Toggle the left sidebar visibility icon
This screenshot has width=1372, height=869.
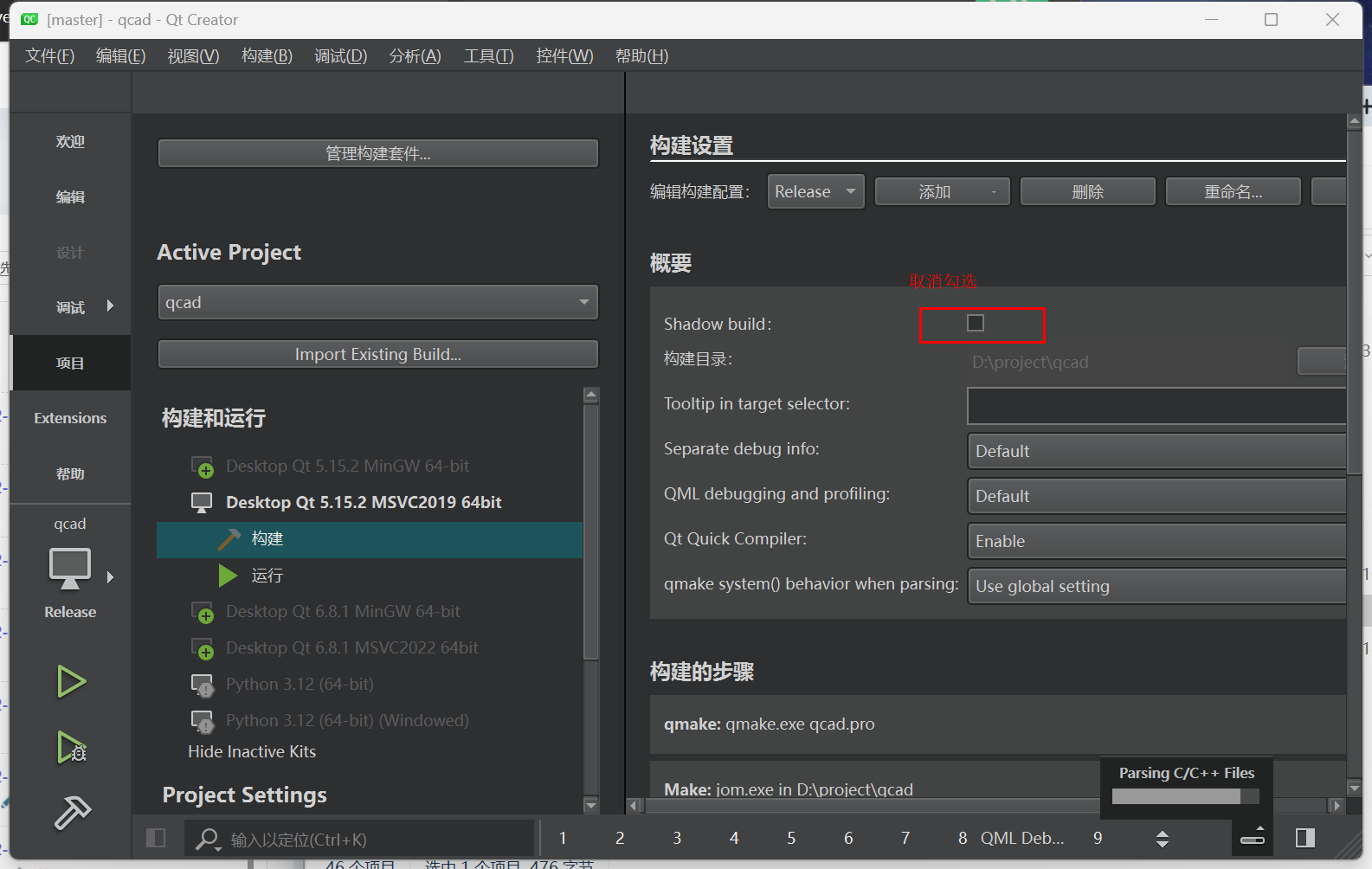156,838
